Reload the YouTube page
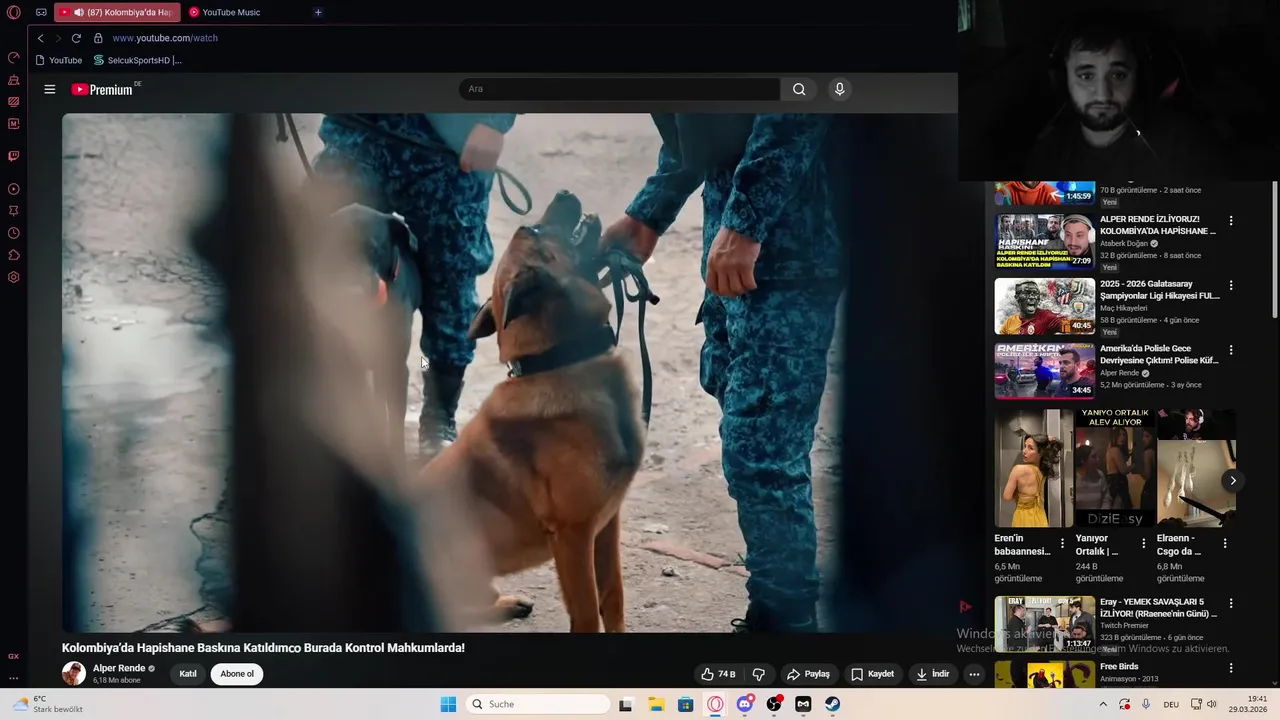1280x720 pixels. [76, 38]
